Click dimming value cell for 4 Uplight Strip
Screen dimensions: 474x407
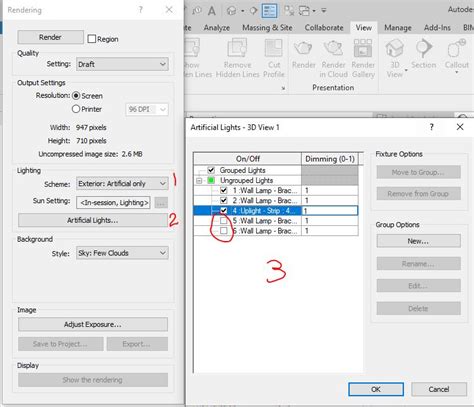point(330,211)
